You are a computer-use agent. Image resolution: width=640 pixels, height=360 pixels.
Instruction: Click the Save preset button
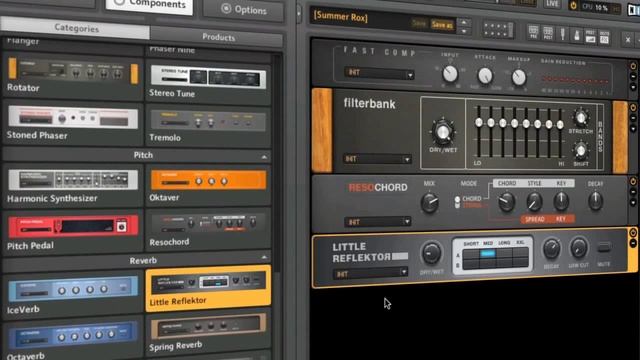click(x=419, y=23)
